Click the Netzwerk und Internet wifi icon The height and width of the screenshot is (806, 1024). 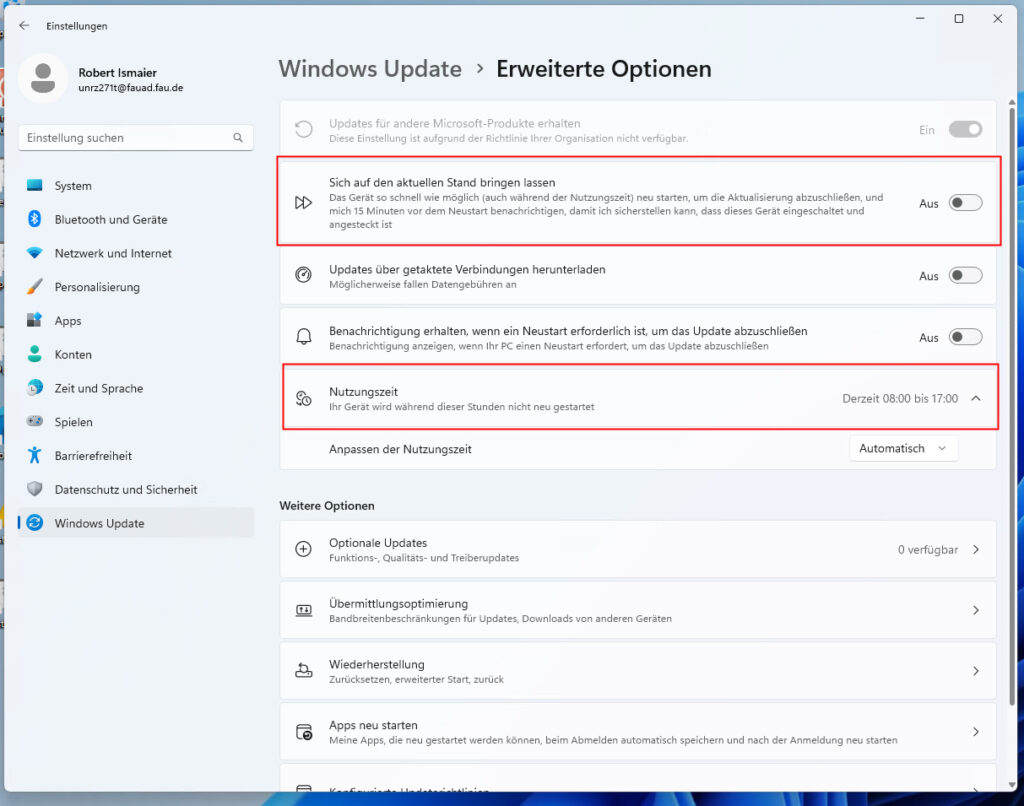click(35, 254)
